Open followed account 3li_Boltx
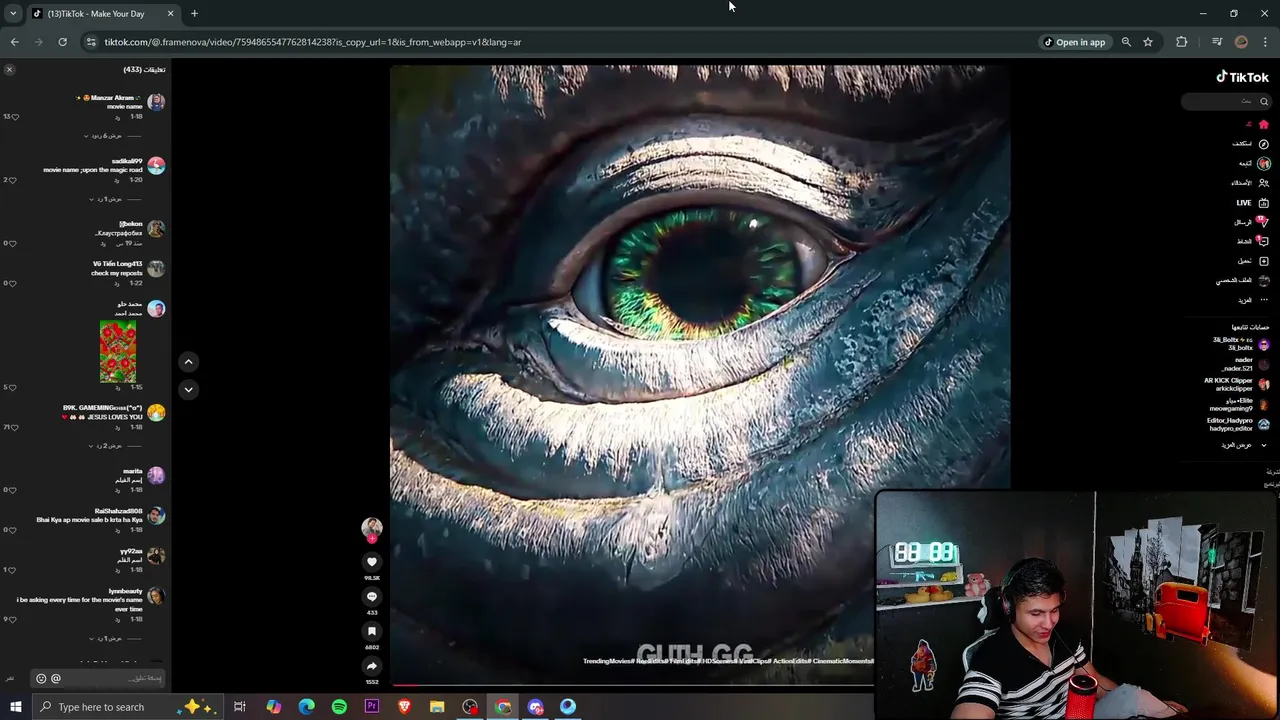Viewport: 1280px width, 720px height. pos(1240,344)
